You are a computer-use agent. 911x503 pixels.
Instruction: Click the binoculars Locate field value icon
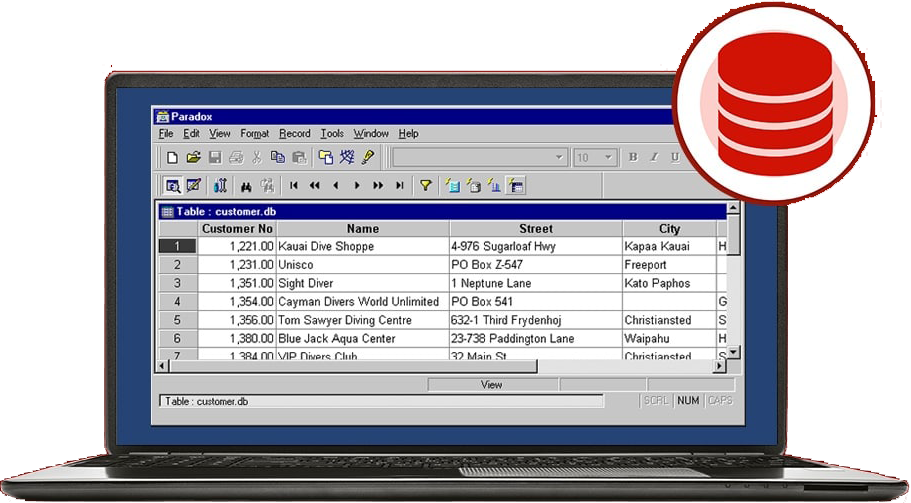coord(246,185)
